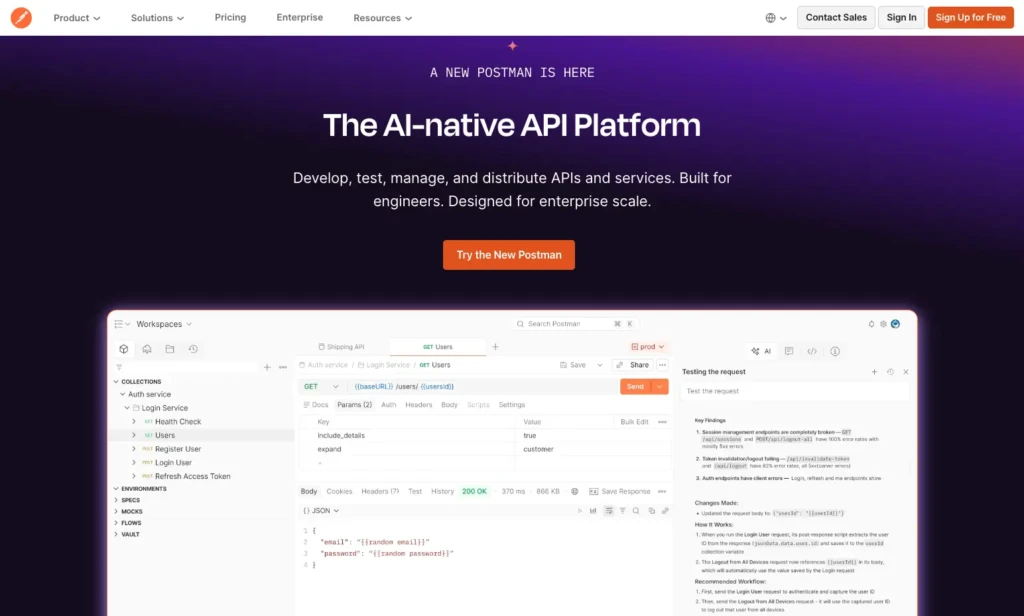Image resolution: width=1024 pixels, height=616 pixels.
Task: Click the Sign In button
Action: coord(901,18)
